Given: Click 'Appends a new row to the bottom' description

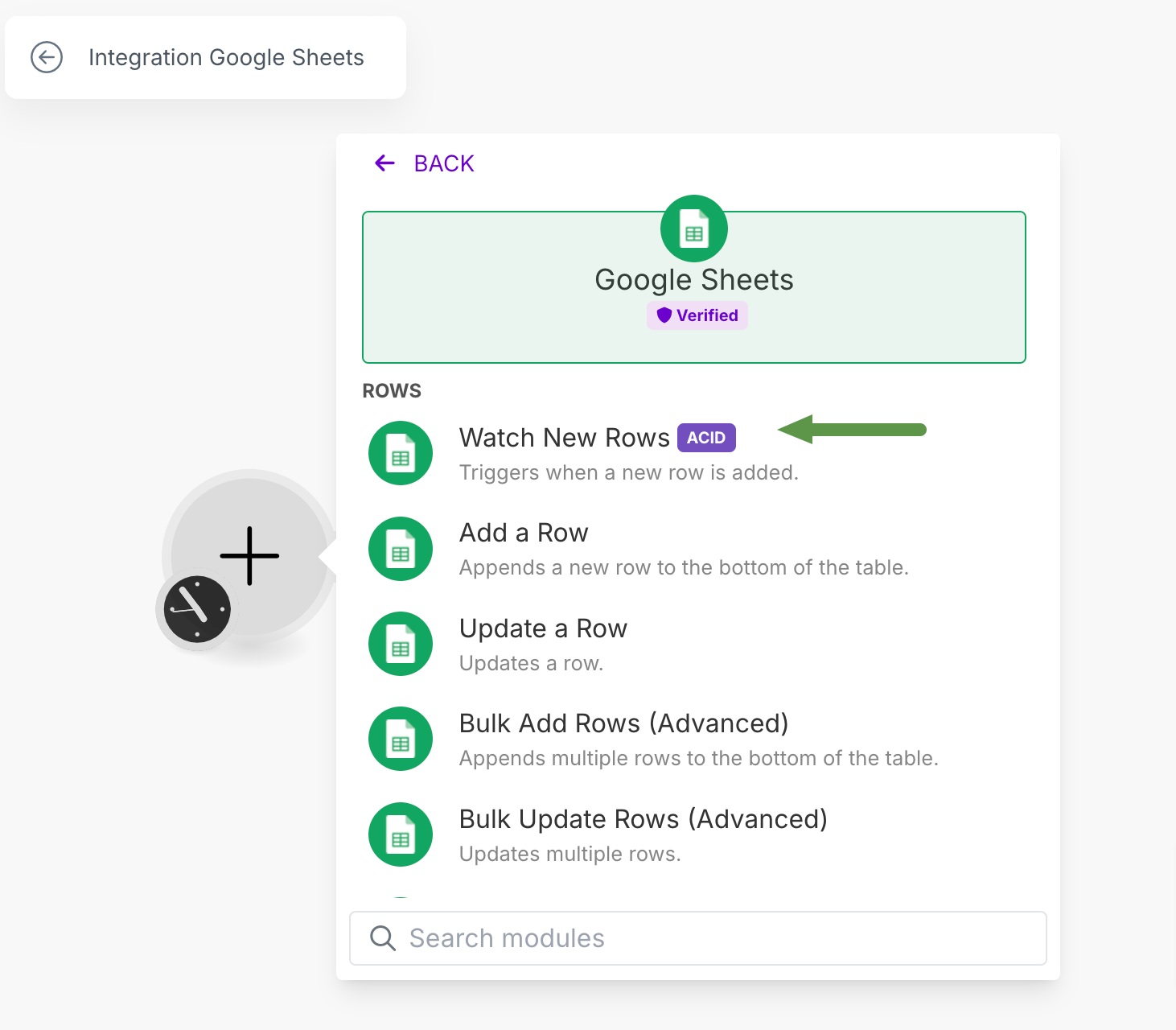Looking at the screenshot, I should 684,567.
